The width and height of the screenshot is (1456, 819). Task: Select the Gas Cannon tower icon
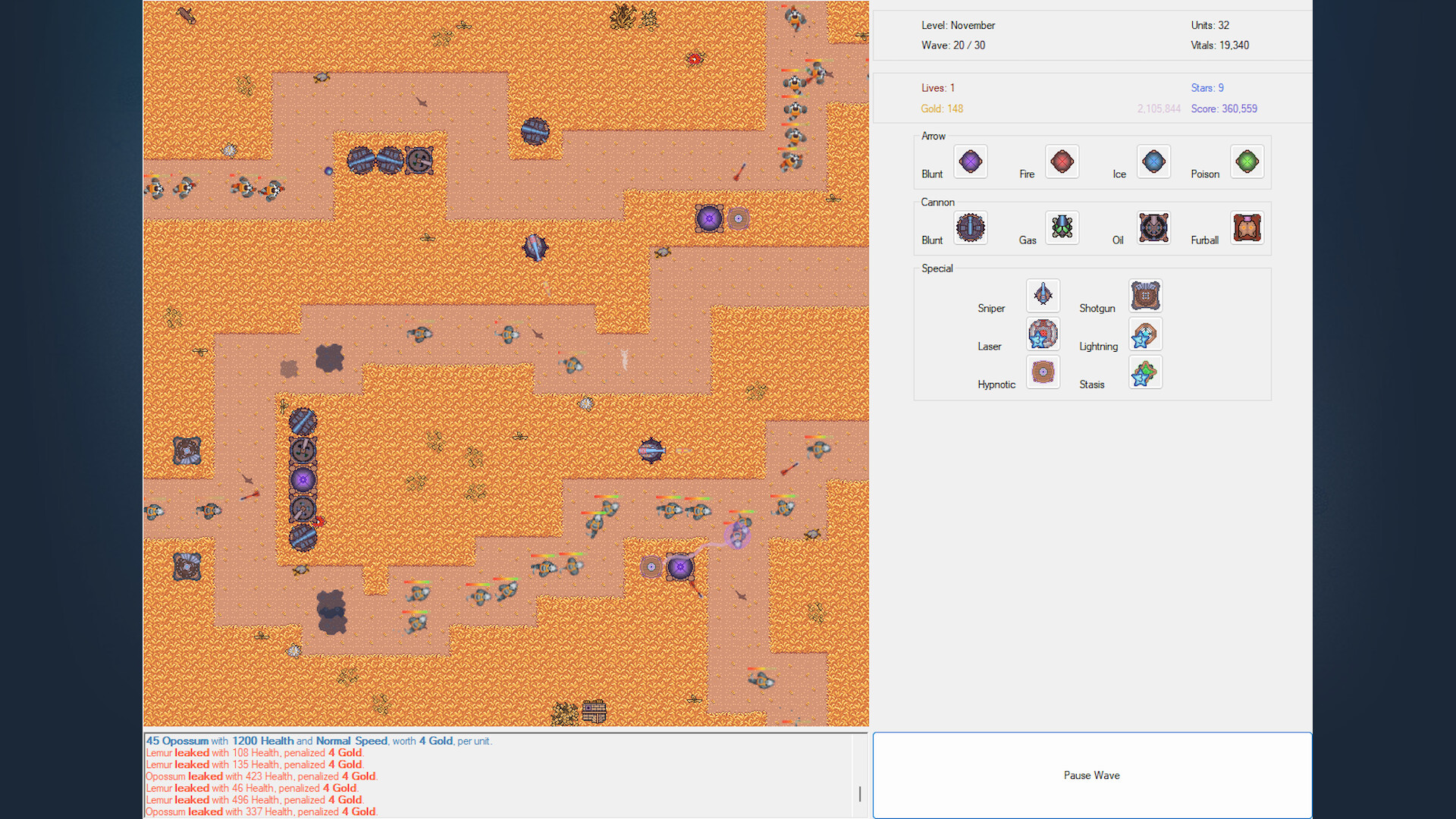(x=1062, y=227)
